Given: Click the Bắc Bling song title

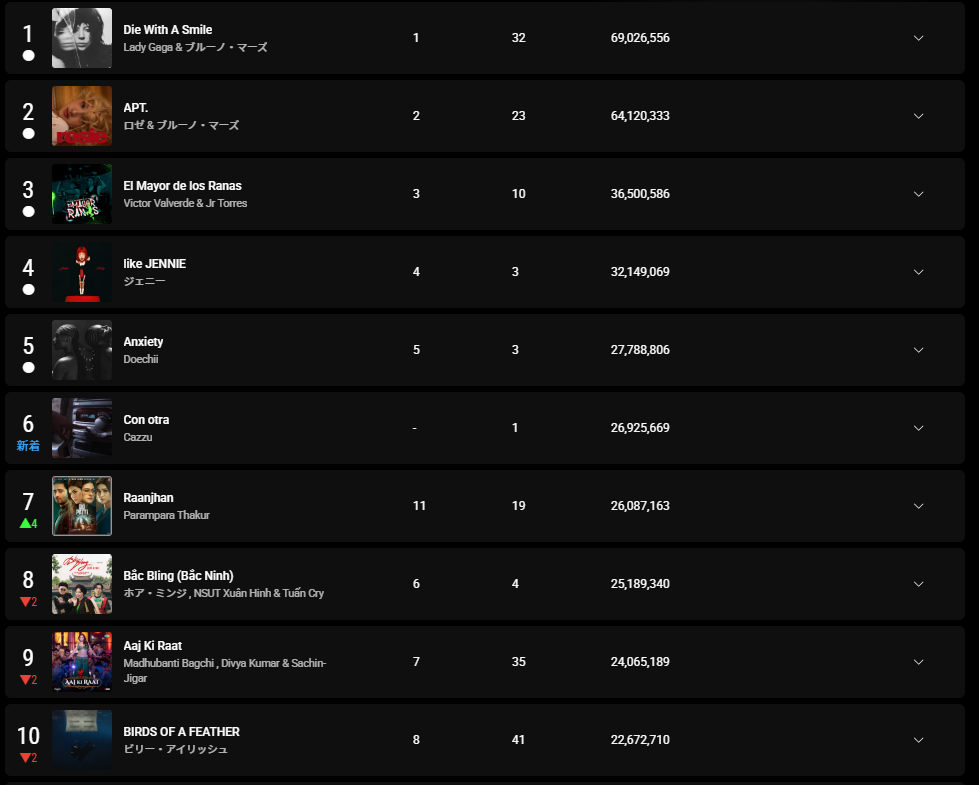Looking at the screenshot, I should (179, 576).
